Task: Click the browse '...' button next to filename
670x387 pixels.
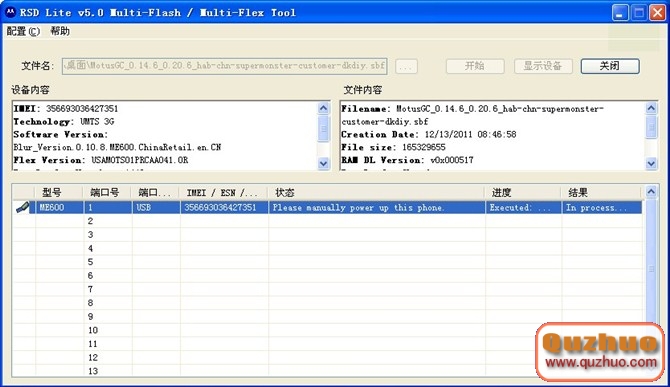Action: point(406,66)
